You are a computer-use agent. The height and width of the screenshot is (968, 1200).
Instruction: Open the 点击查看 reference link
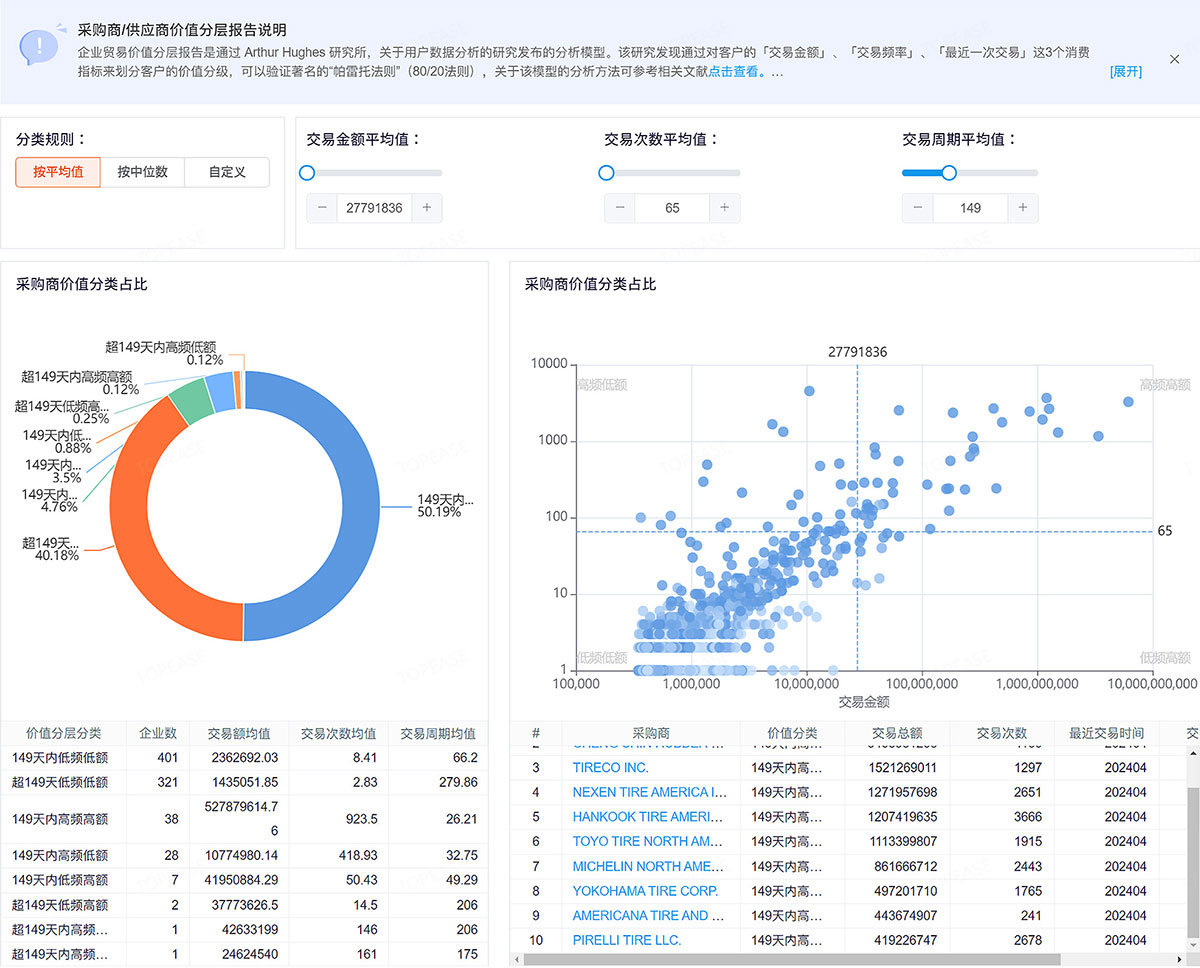point(738,72)
